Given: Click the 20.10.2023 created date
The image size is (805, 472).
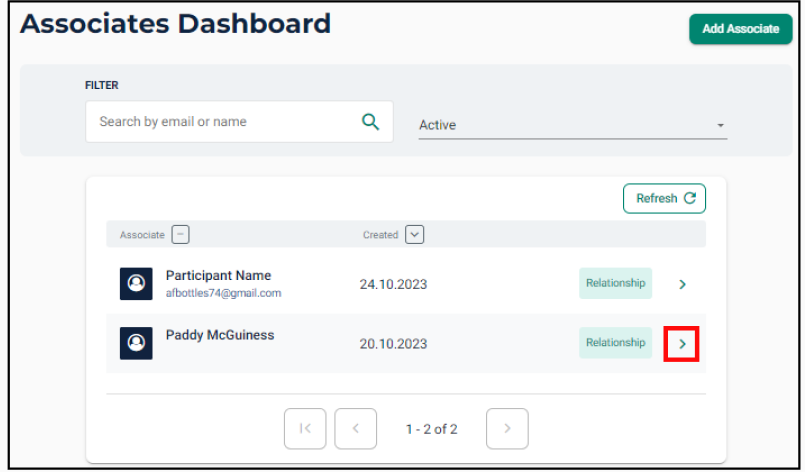Looking at the screenshot, I should [x=393, y=344].
